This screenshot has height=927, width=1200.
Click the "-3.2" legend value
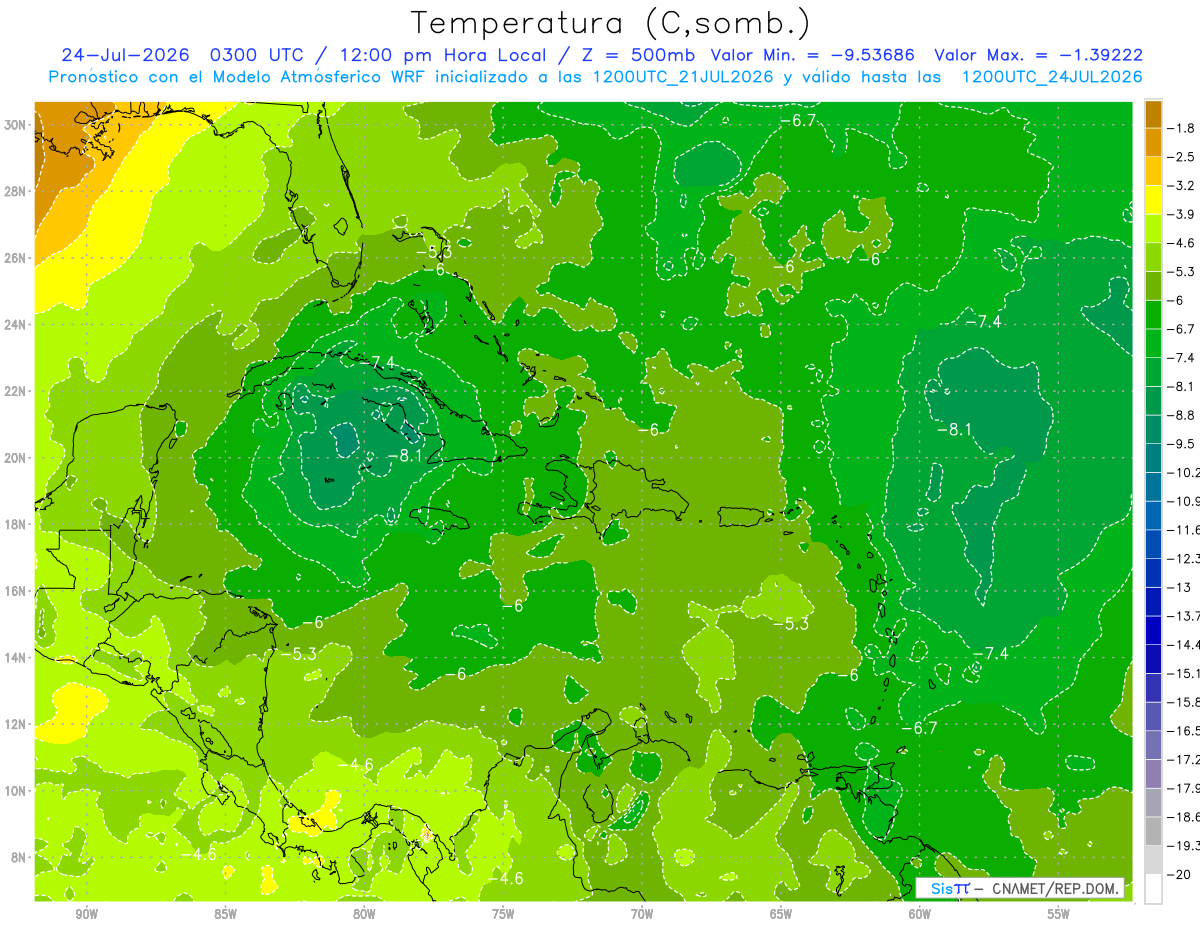tap(1183, 185)
